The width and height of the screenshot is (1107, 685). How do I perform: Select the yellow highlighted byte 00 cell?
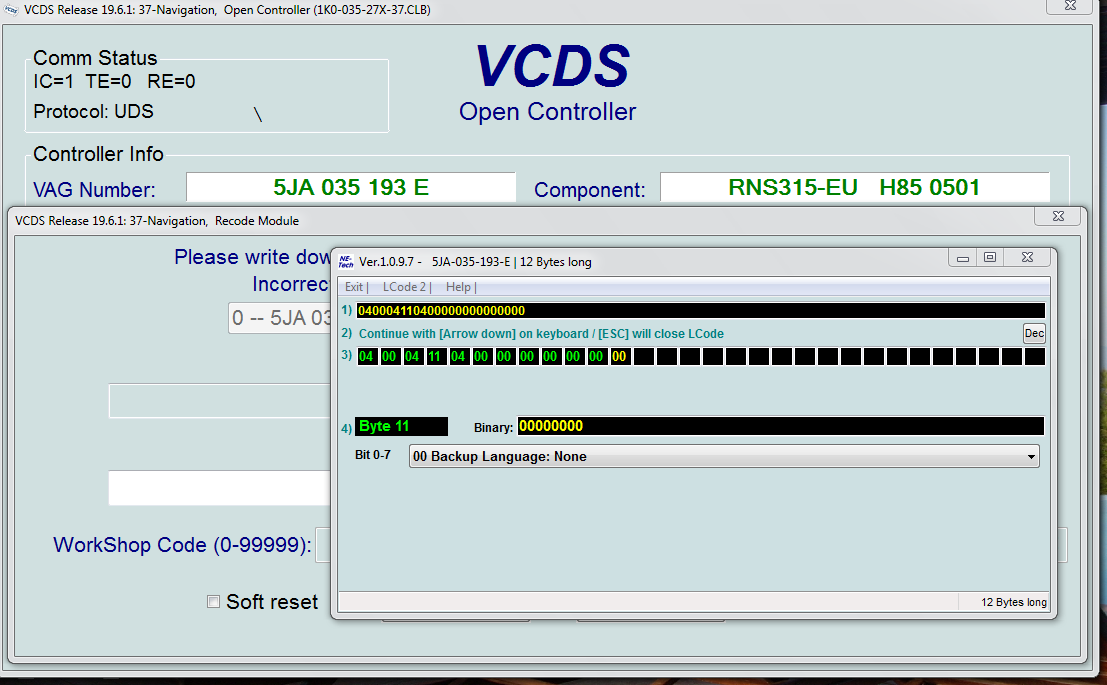(619, 357)
